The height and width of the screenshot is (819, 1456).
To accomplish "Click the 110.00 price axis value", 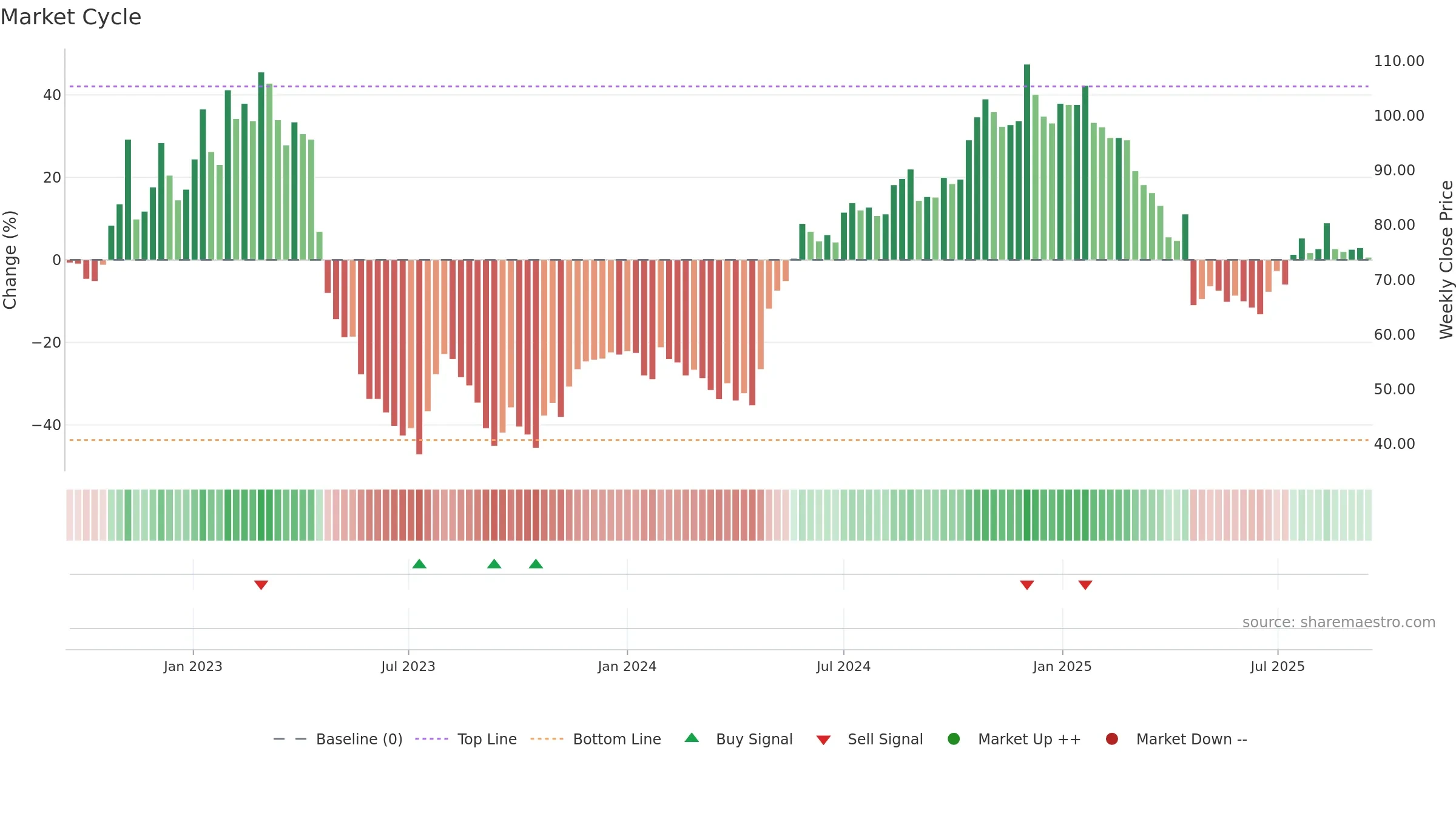I will click(1399, 61).
